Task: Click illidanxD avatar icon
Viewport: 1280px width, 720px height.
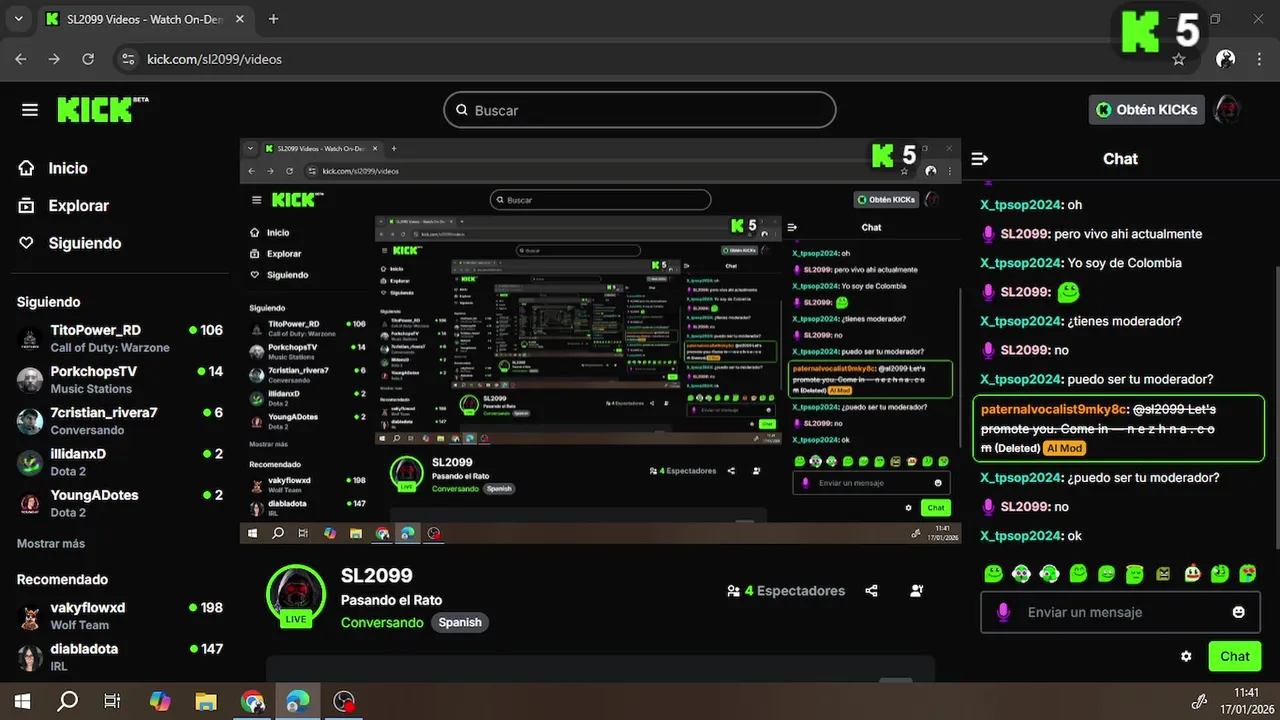Action: [x=30, y=462]
